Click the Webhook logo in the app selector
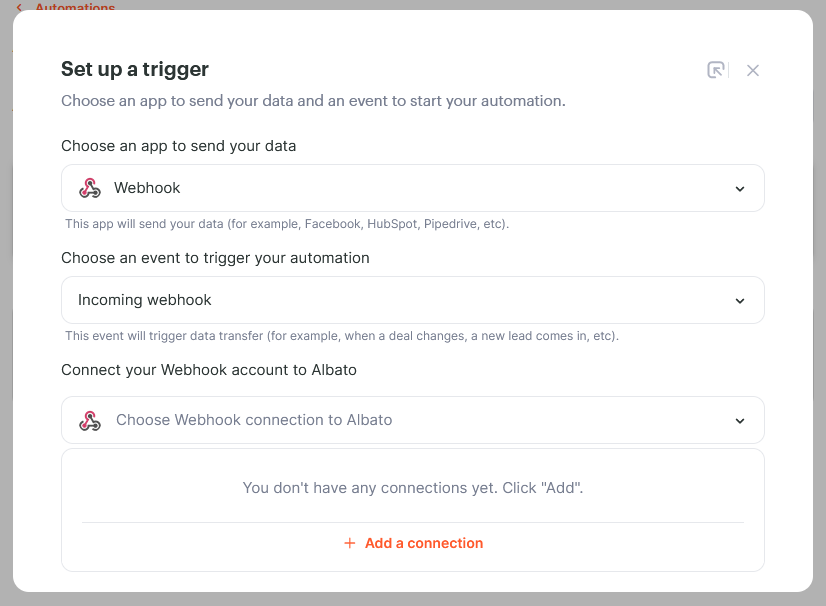Viewport: 826px width, 606px height. point(90,188)
